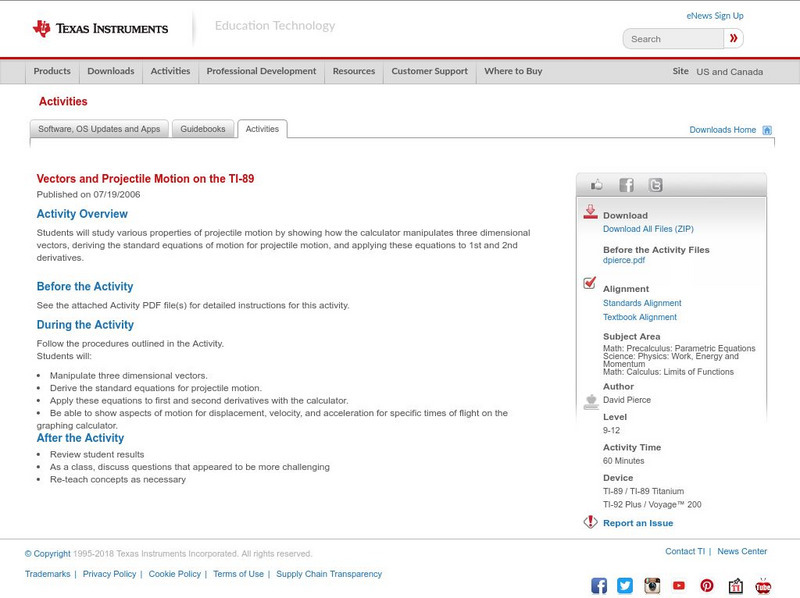Click the After the Activity heading
The image size is (800, 598).
[80, 438]
